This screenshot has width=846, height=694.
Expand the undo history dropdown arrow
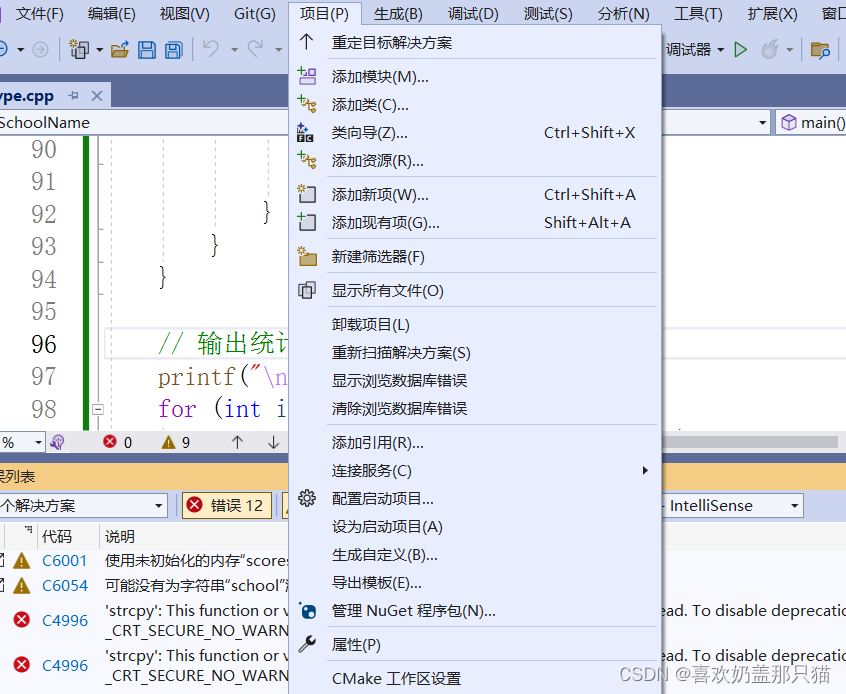tap(234, 50)
